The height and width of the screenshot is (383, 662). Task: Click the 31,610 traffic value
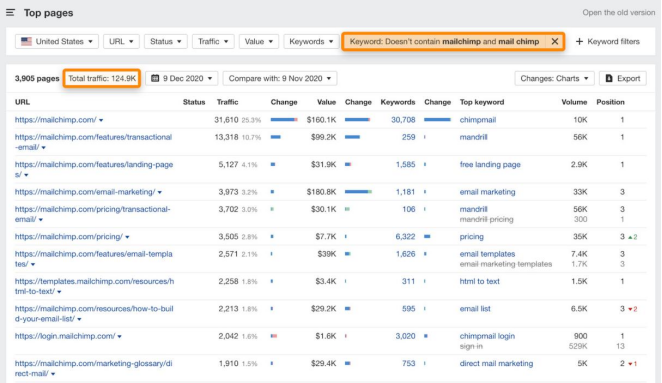point(226,120)
